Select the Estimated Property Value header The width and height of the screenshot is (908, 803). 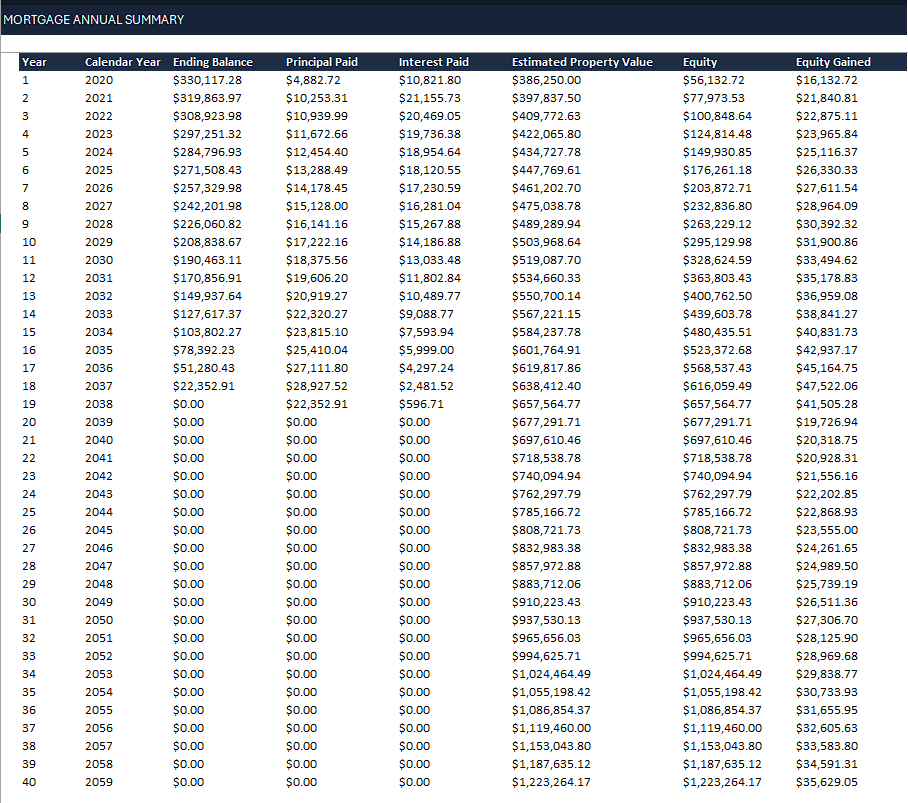click(582, 62)
